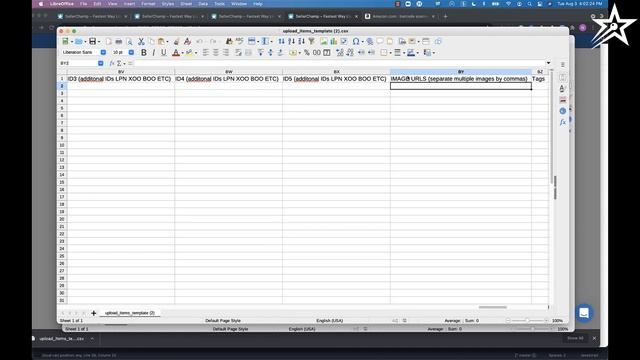
Task: Open the sidebar Functions fx panel icon
Action: [562, 122]
